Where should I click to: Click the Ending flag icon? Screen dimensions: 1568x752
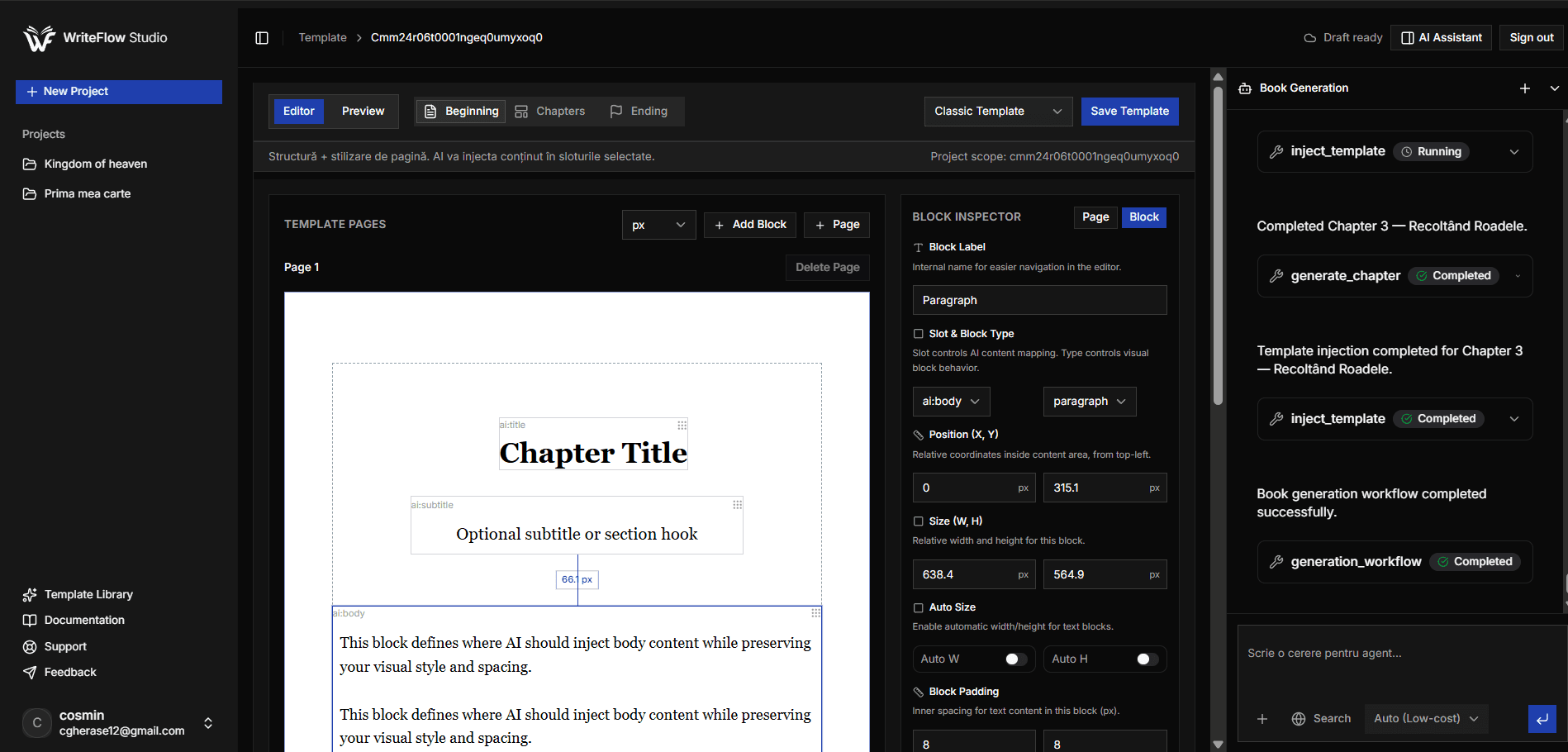pos(615,111)
